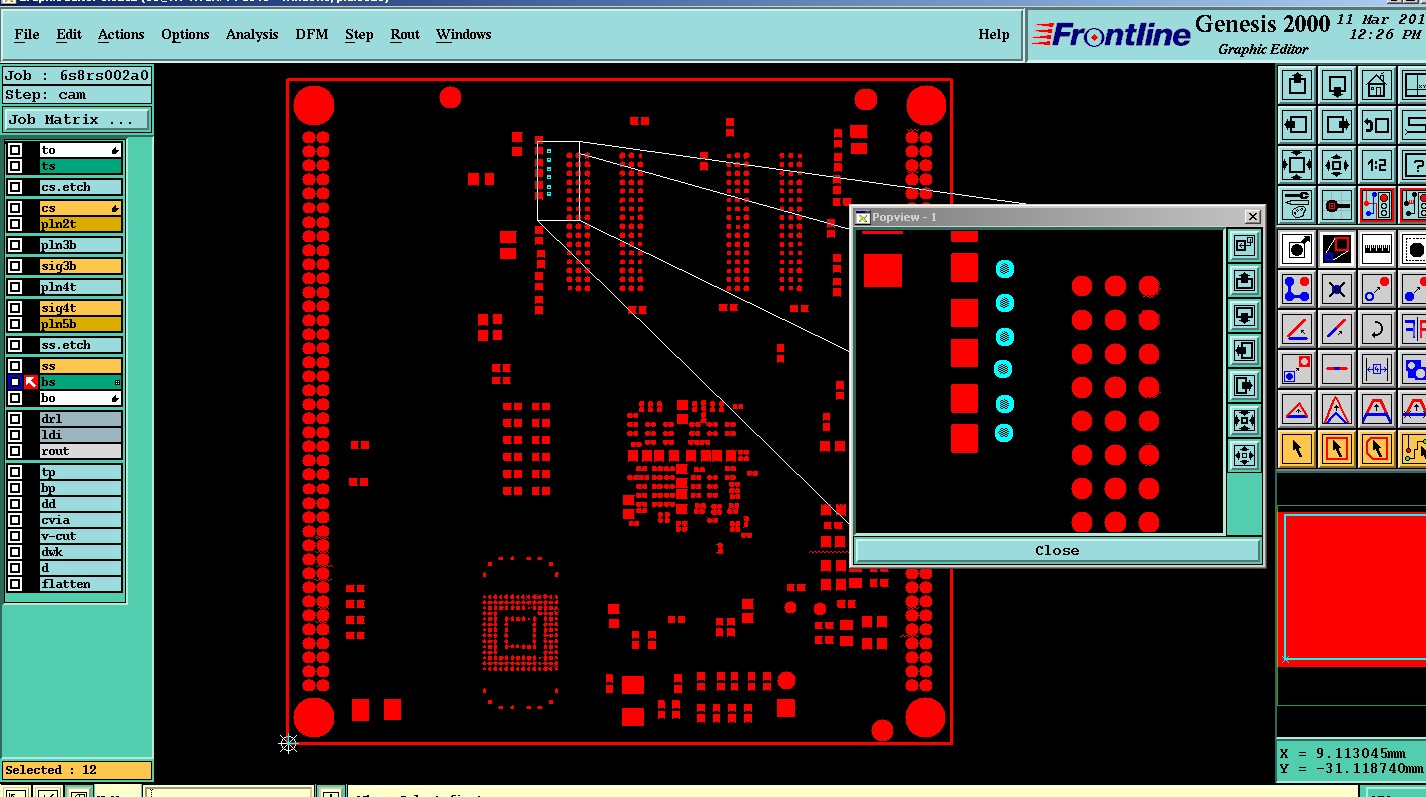Click the pan right arrow icon
The width and height of the screenshot is (1426, 797).
pyautogui.click(x=1337, y=125)
